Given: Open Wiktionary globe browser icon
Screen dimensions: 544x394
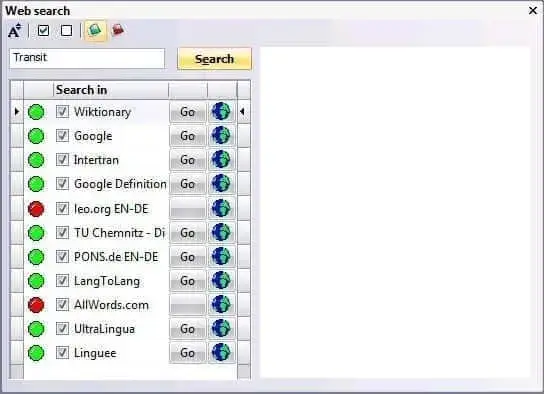Looking at the screenshot, I should (221, 112).
